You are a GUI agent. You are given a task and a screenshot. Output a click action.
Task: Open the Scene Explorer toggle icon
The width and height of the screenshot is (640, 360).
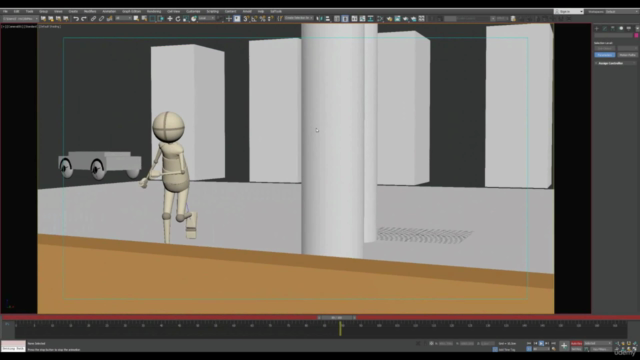click(x=337, y=19)
